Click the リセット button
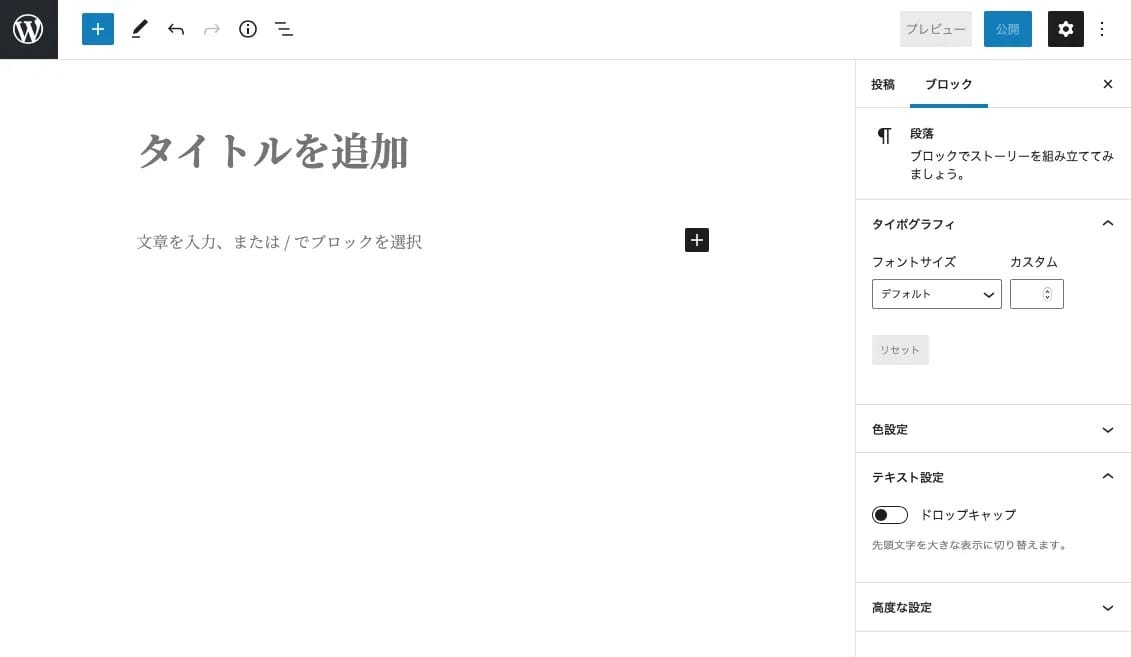This screenshot has width=1131, height=657. click(900, 350)
